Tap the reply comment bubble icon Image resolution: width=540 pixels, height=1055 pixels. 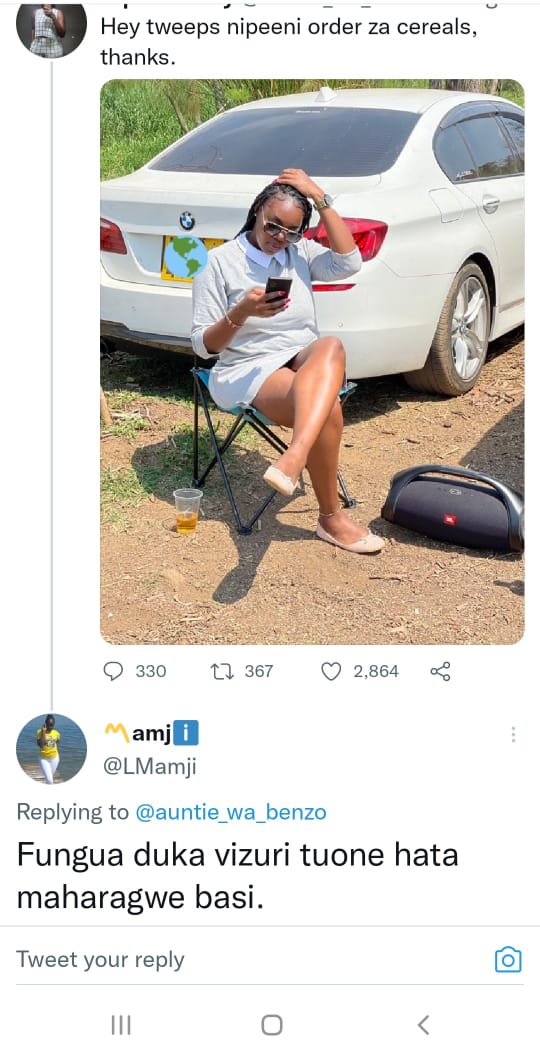(114, 671)
